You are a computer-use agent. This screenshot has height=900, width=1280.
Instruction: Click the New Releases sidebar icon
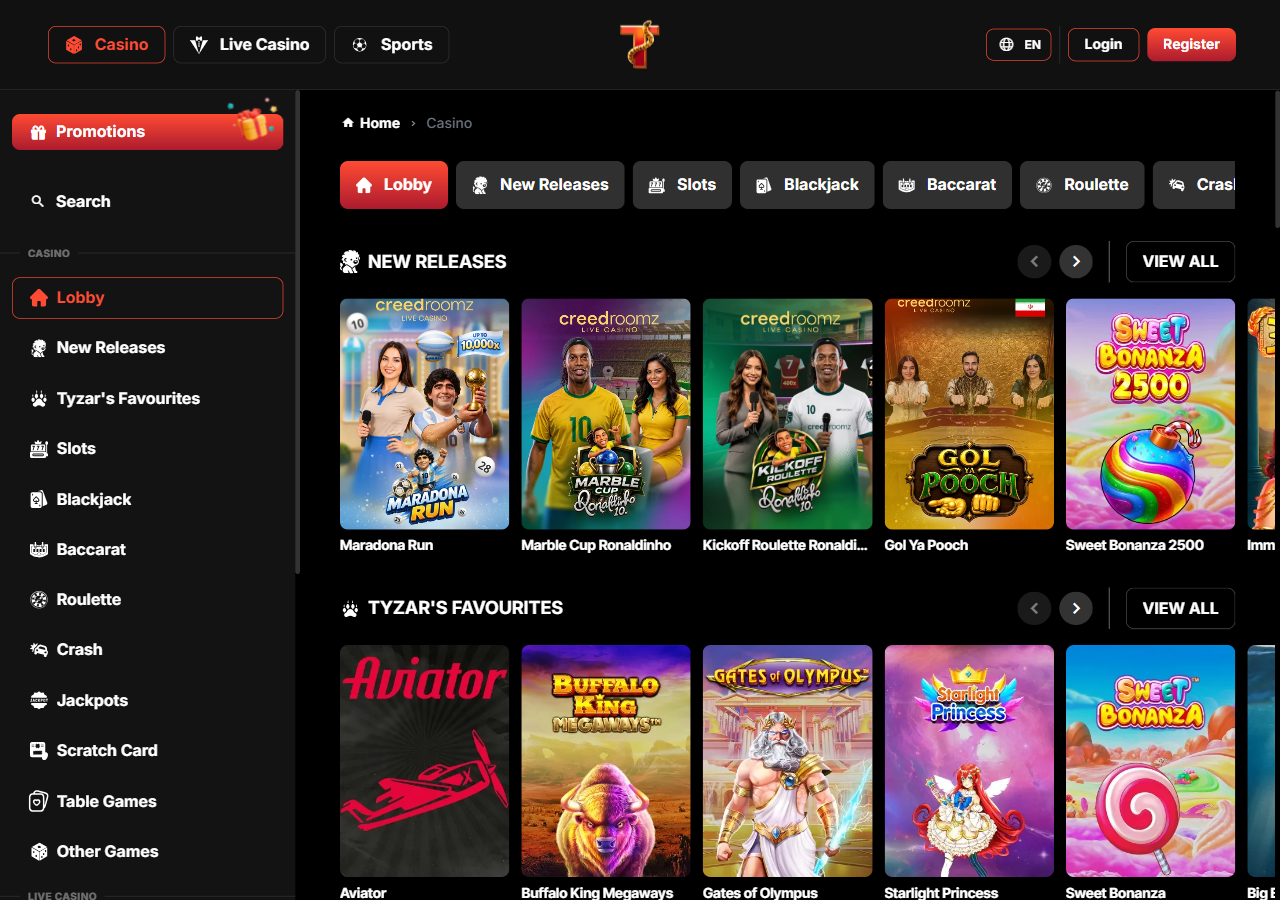pyautogui.click(x=39, y=348)
